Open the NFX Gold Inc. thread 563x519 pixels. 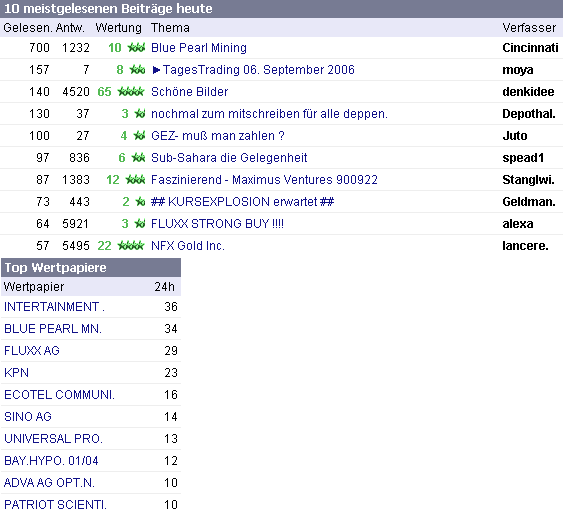click(188, 245)
